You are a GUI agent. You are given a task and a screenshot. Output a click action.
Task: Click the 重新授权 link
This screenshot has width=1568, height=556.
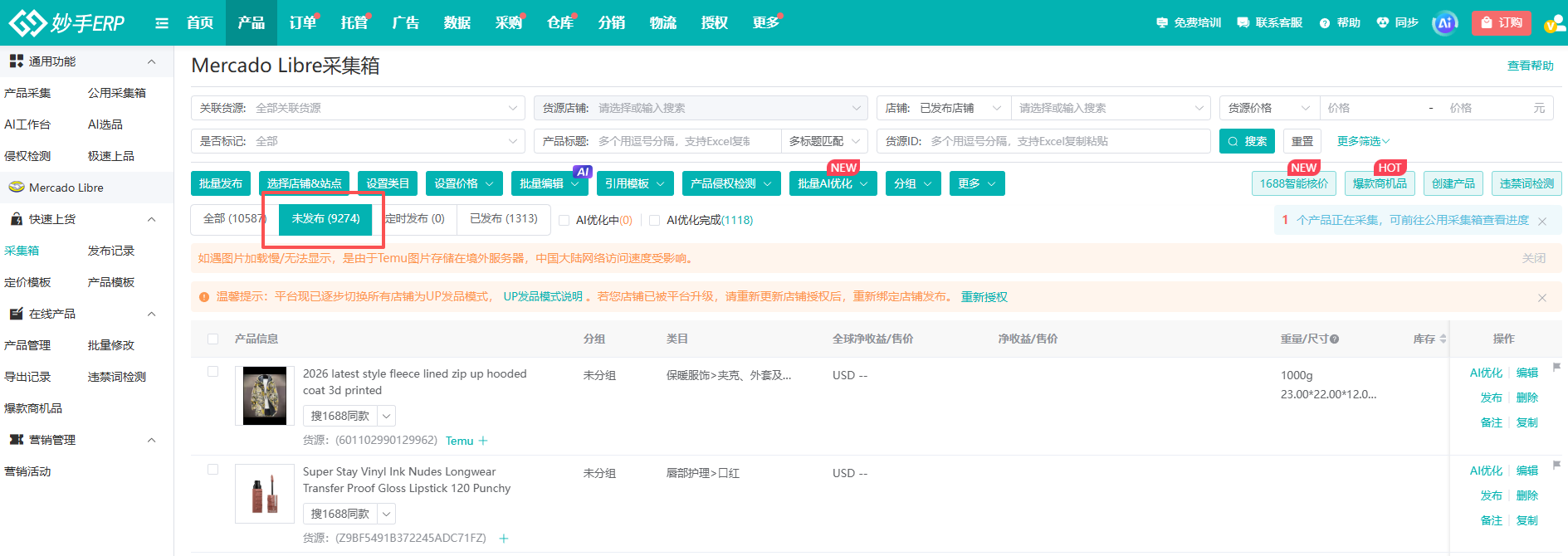coord(984,297)
